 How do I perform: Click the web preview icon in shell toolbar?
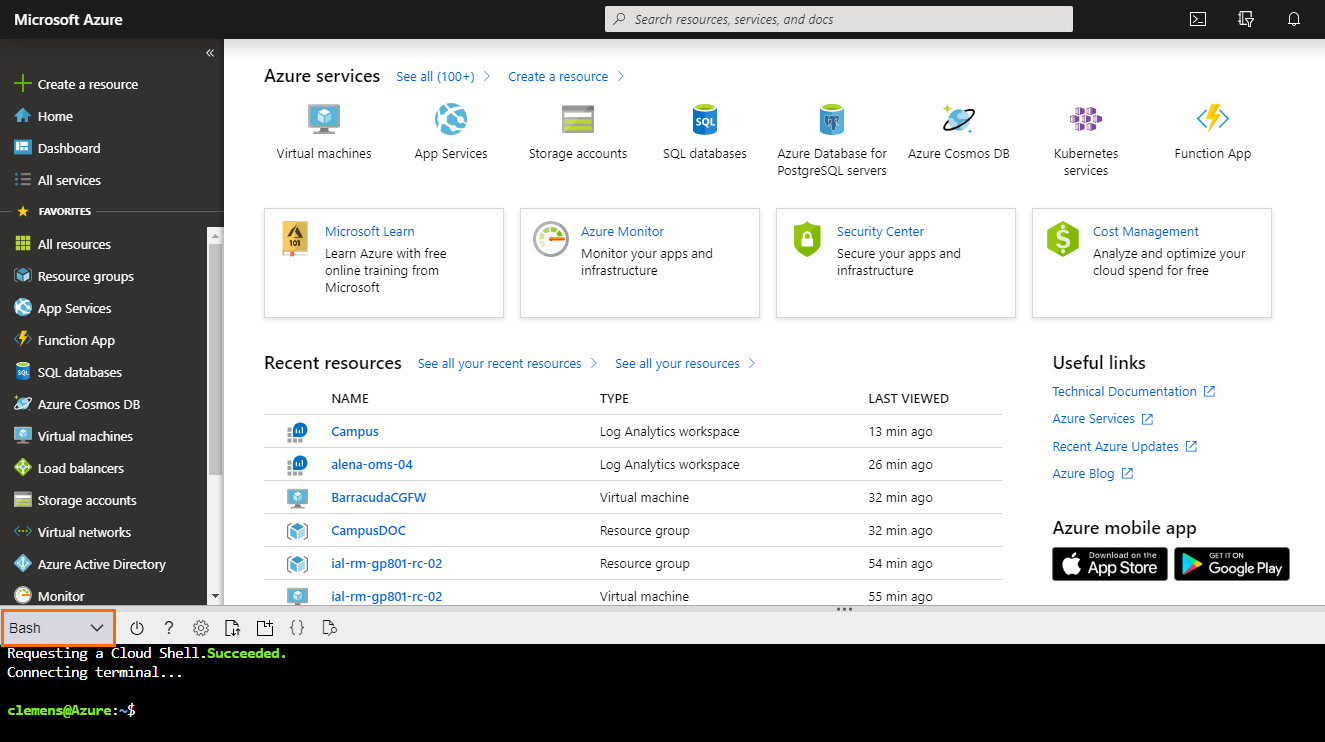329,628
